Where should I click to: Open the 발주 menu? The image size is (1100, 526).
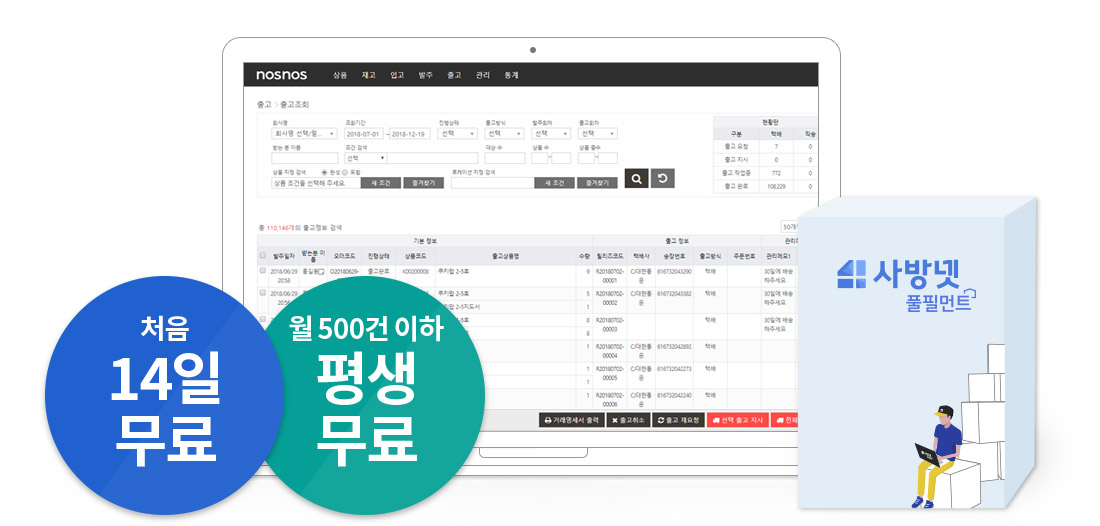pos(425,75)
